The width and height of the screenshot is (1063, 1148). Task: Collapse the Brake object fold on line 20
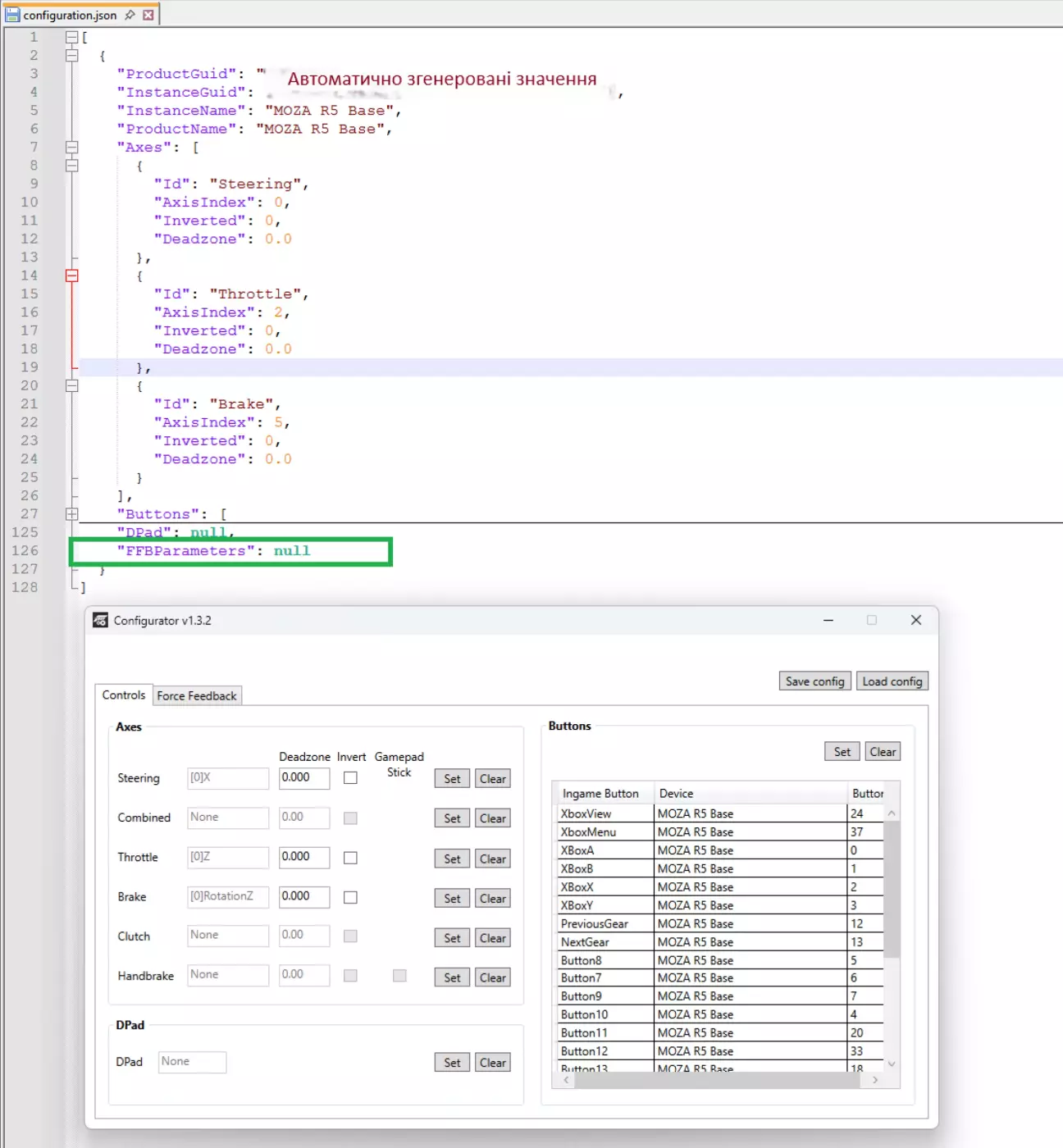point(71,385)
